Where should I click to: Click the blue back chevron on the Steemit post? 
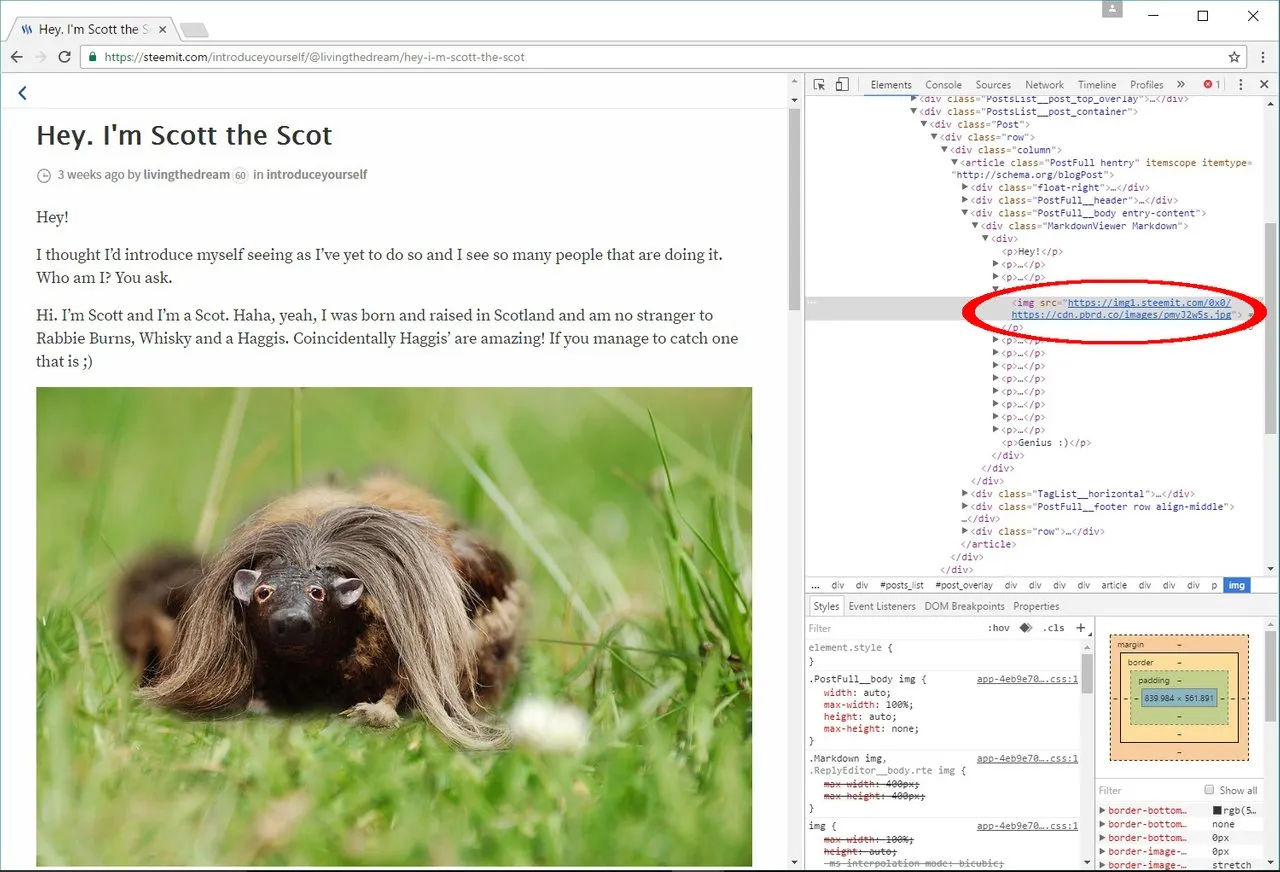(x=22, y=93)
